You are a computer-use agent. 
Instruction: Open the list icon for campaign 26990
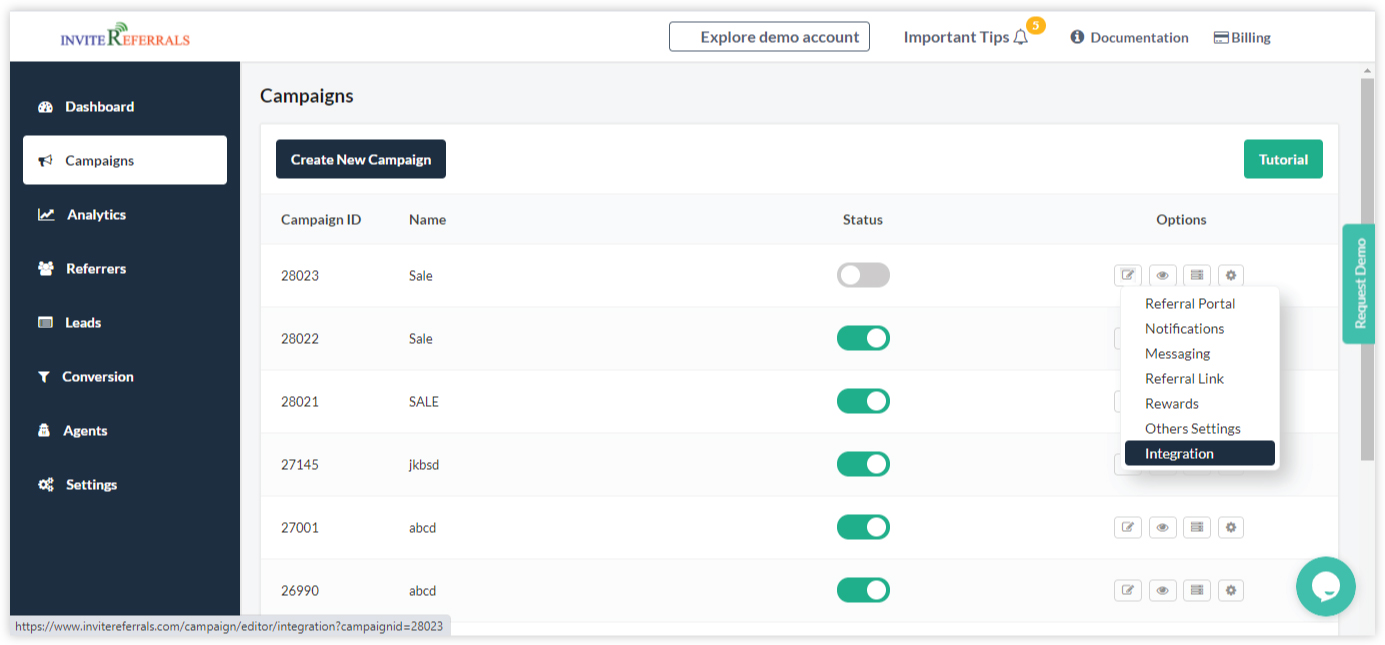pos(1196,590)
